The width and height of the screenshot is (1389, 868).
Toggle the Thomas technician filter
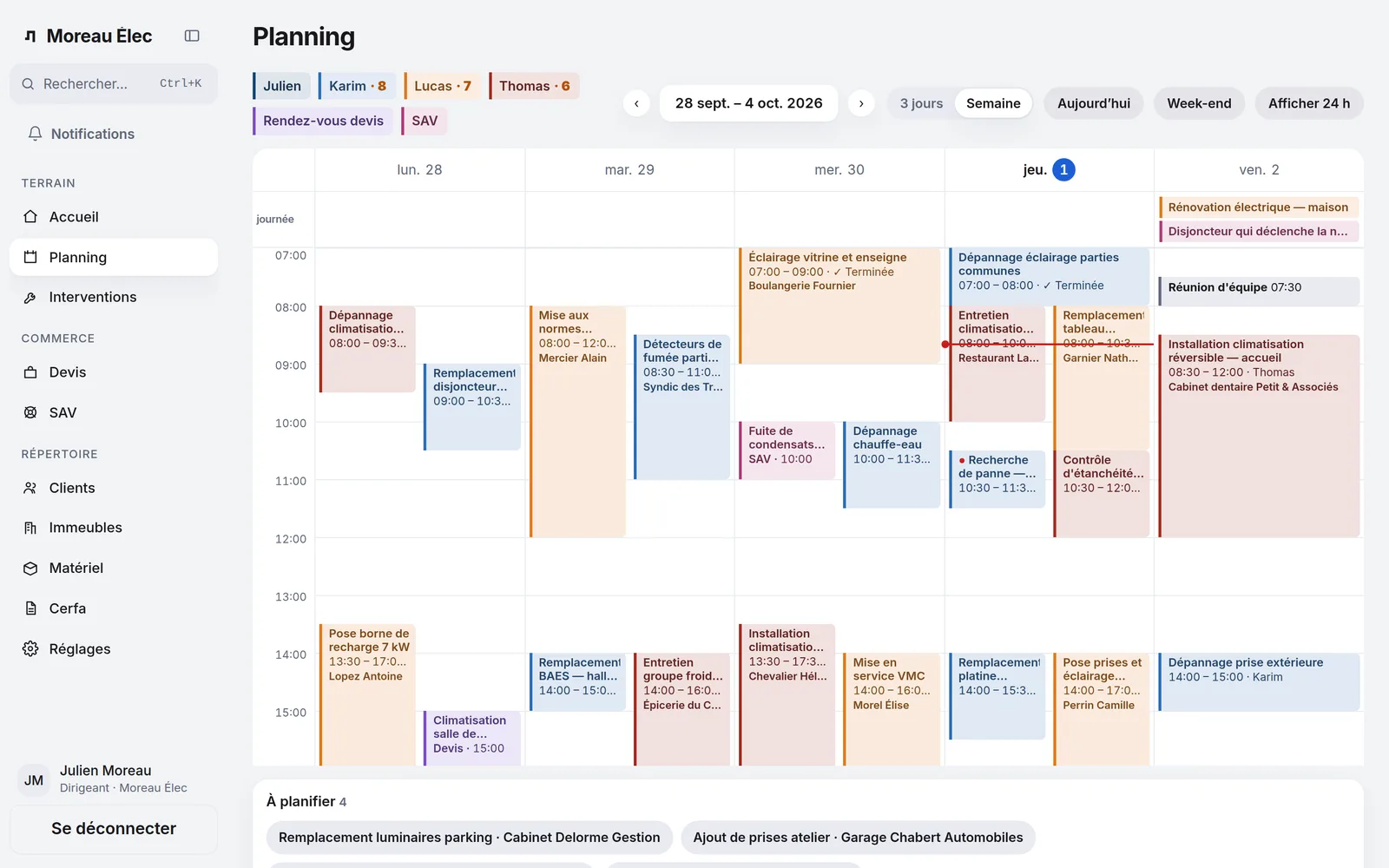point(534,86)
